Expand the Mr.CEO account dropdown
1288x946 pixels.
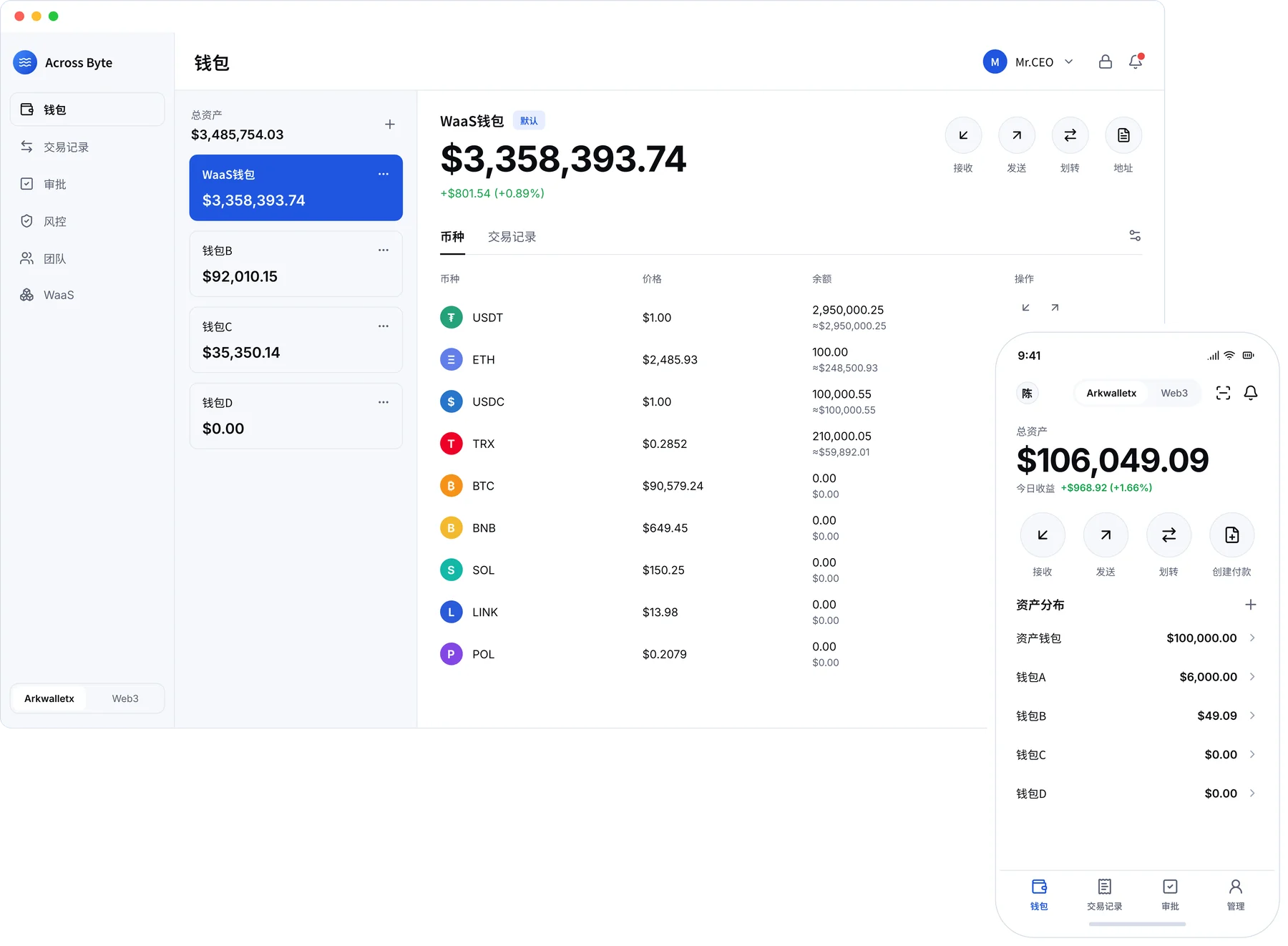1069,62
